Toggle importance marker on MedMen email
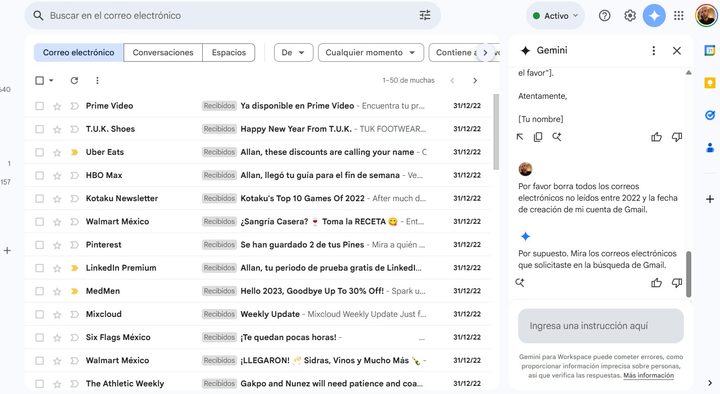This screenshot has height=394, width=720. pos(74,291)
